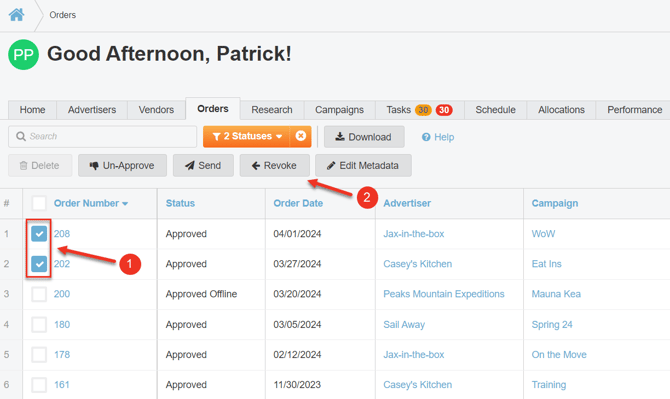Click the order date 04/01/2024
The width and height of the screenshot is (670, 399).
click(297, 234)
